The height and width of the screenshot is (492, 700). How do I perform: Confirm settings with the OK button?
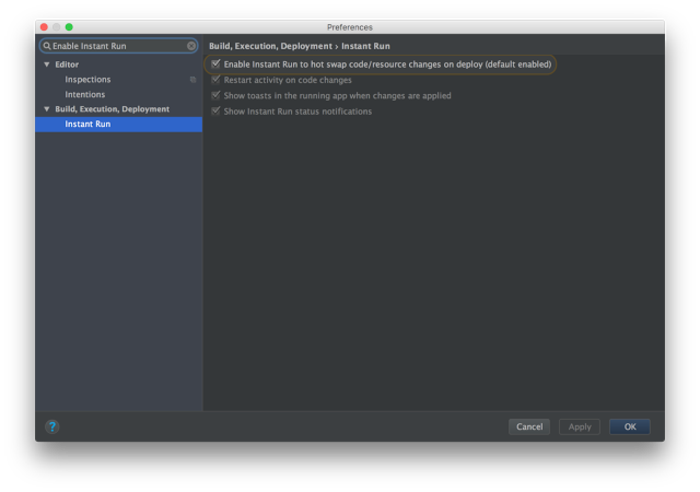tap(630, 427)
